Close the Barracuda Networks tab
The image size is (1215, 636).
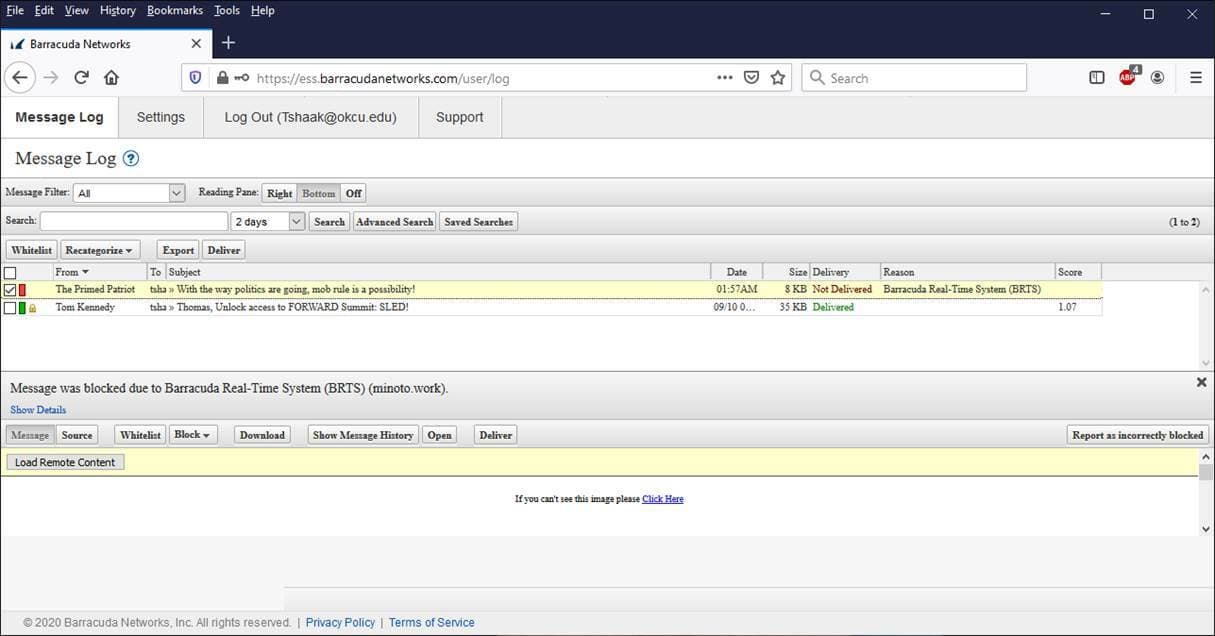tap(196, 43)
